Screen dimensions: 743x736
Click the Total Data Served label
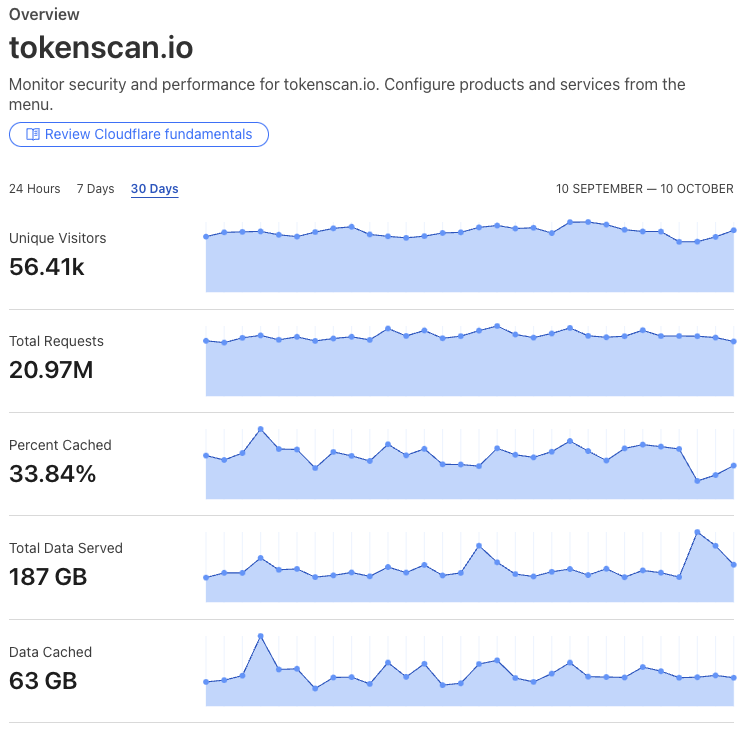click(66, 548)
